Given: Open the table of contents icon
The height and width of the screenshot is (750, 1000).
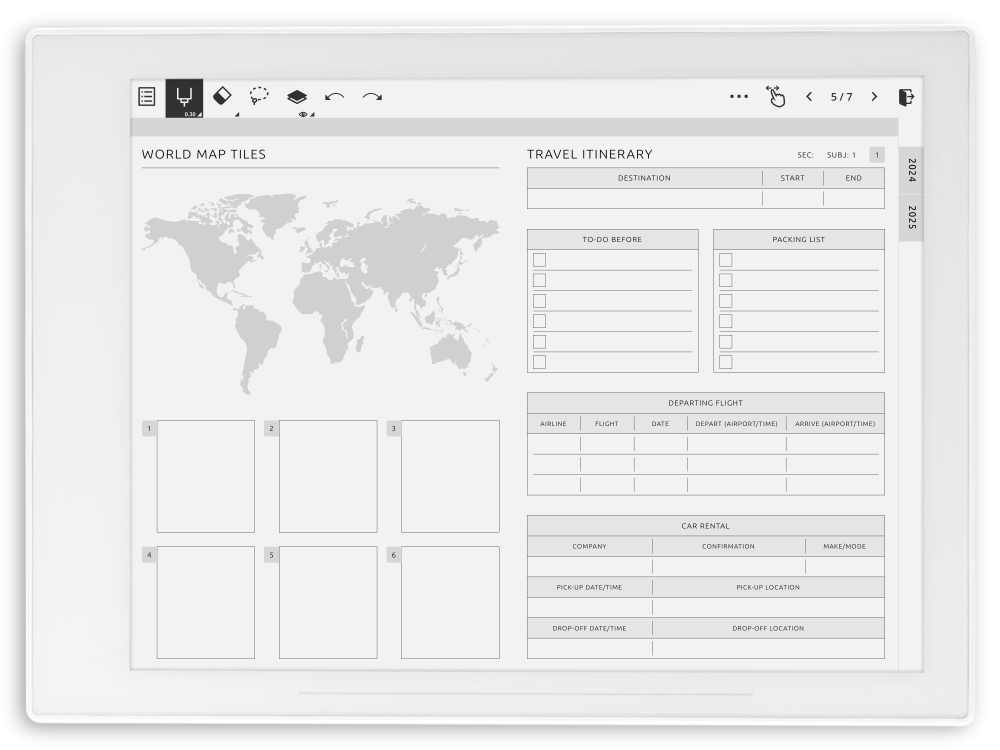Looking at the screenshot, I should 147,97.
